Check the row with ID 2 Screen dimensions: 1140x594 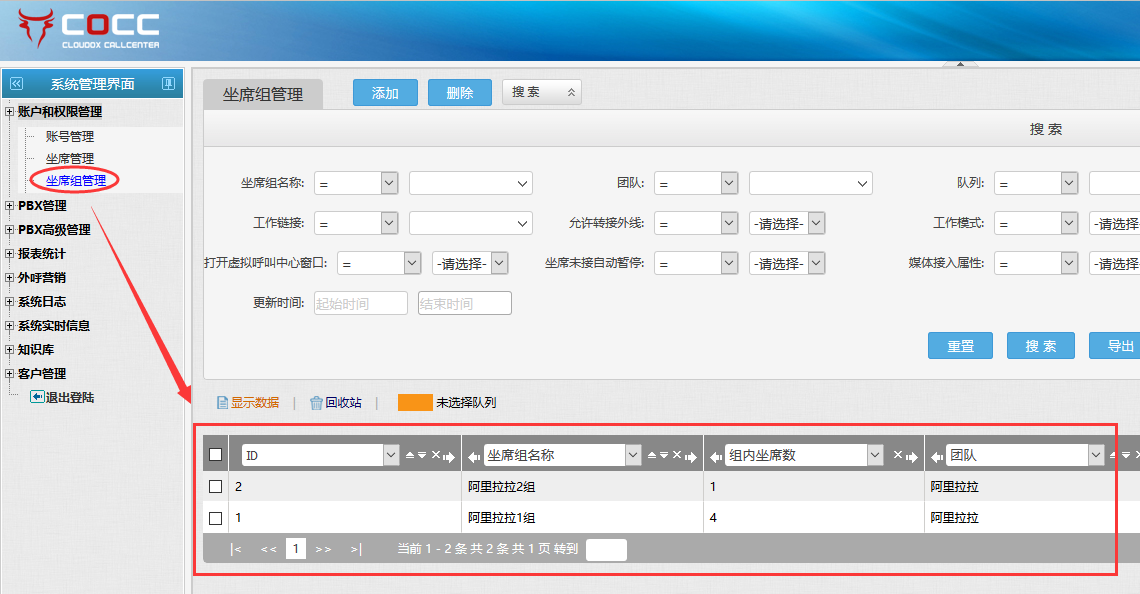pyautogui.click(x=215, y=487)
